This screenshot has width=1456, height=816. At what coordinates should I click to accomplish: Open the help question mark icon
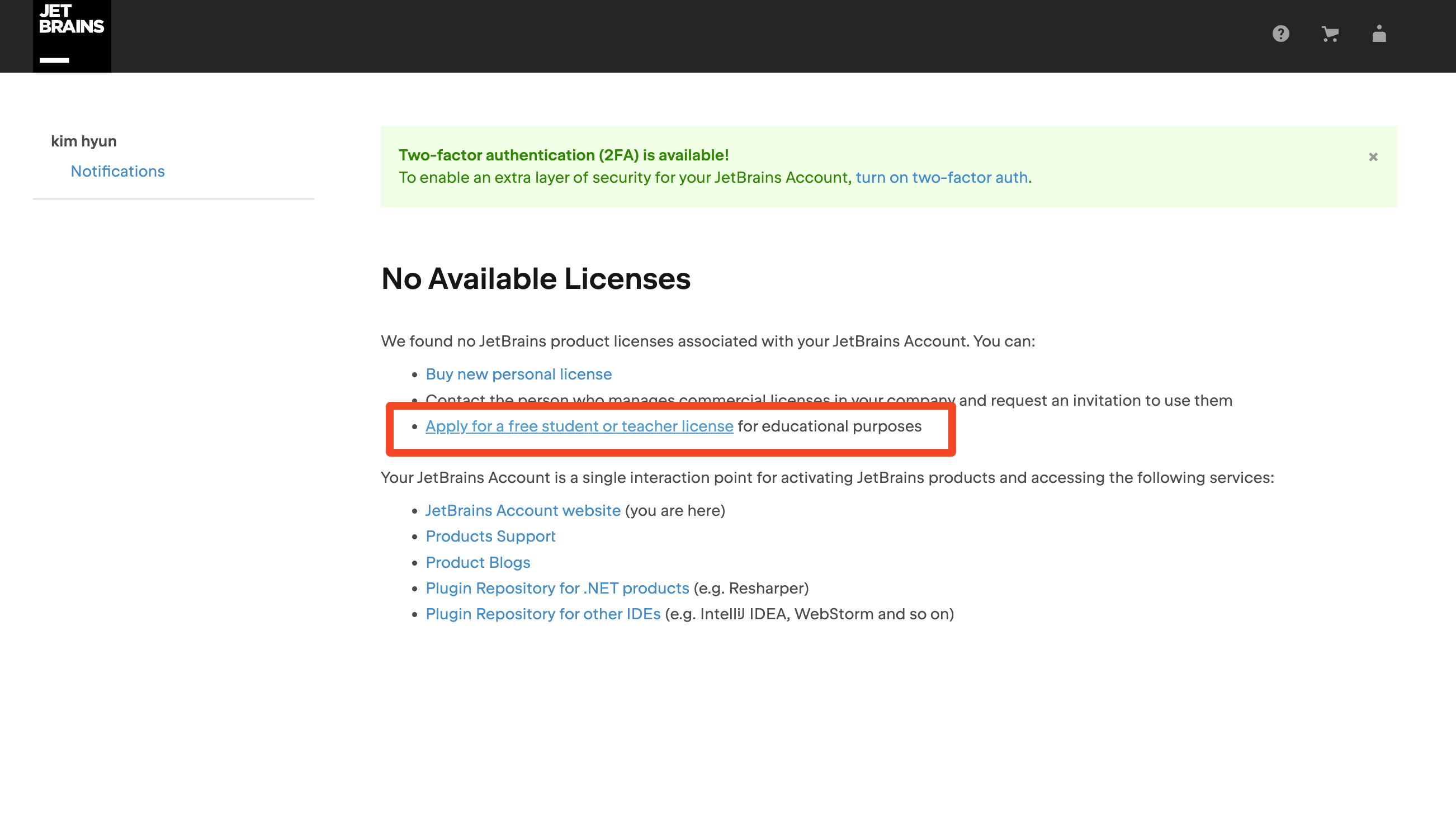point(1280,34)
